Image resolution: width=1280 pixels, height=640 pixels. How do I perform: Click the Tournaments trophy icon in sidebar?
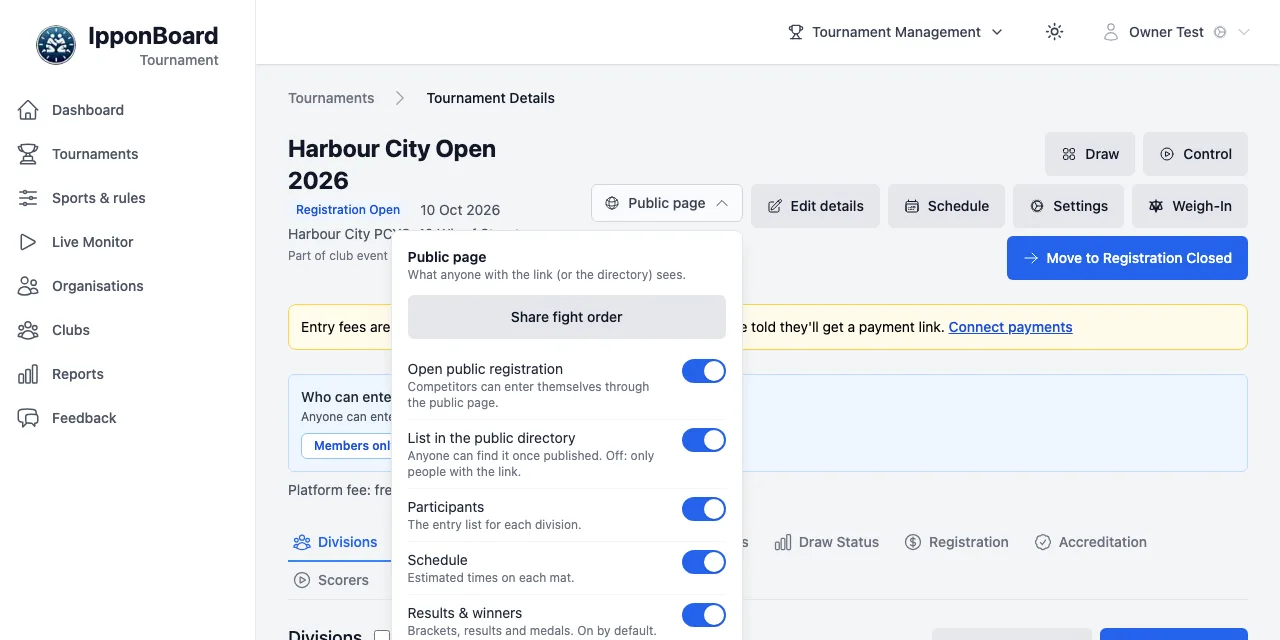tap(28, 154)
